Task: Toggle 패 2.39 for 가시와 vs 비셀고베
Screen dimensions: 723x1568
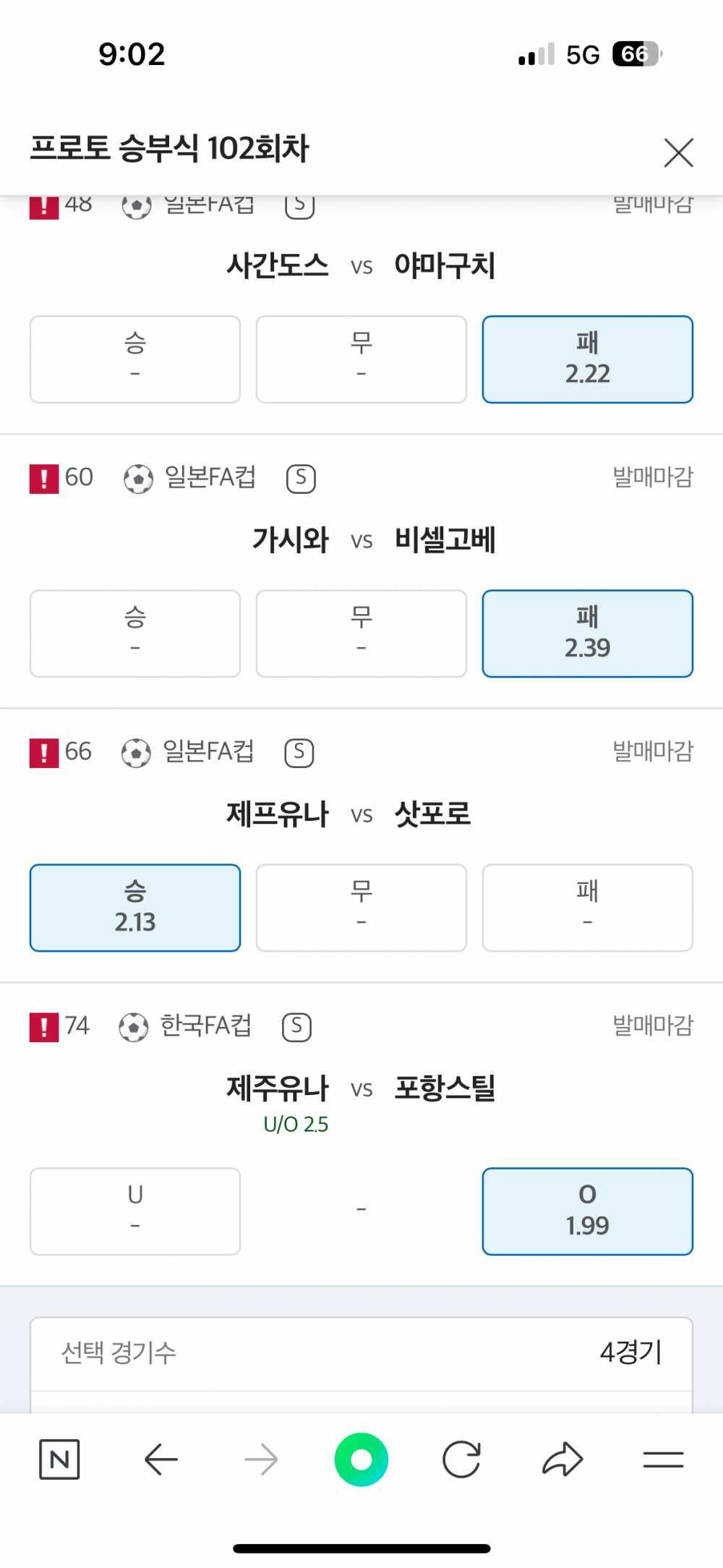Action: tap(587, 634)
